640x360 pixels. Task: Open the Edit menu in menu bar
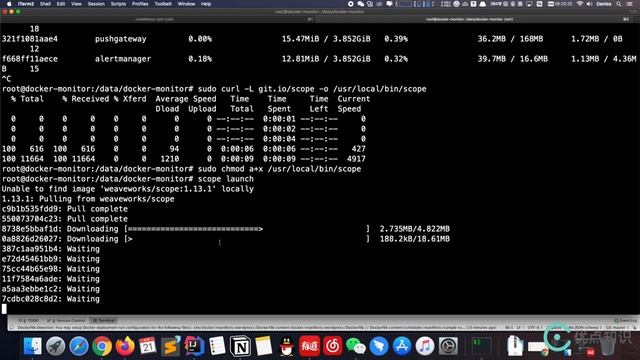61,4
